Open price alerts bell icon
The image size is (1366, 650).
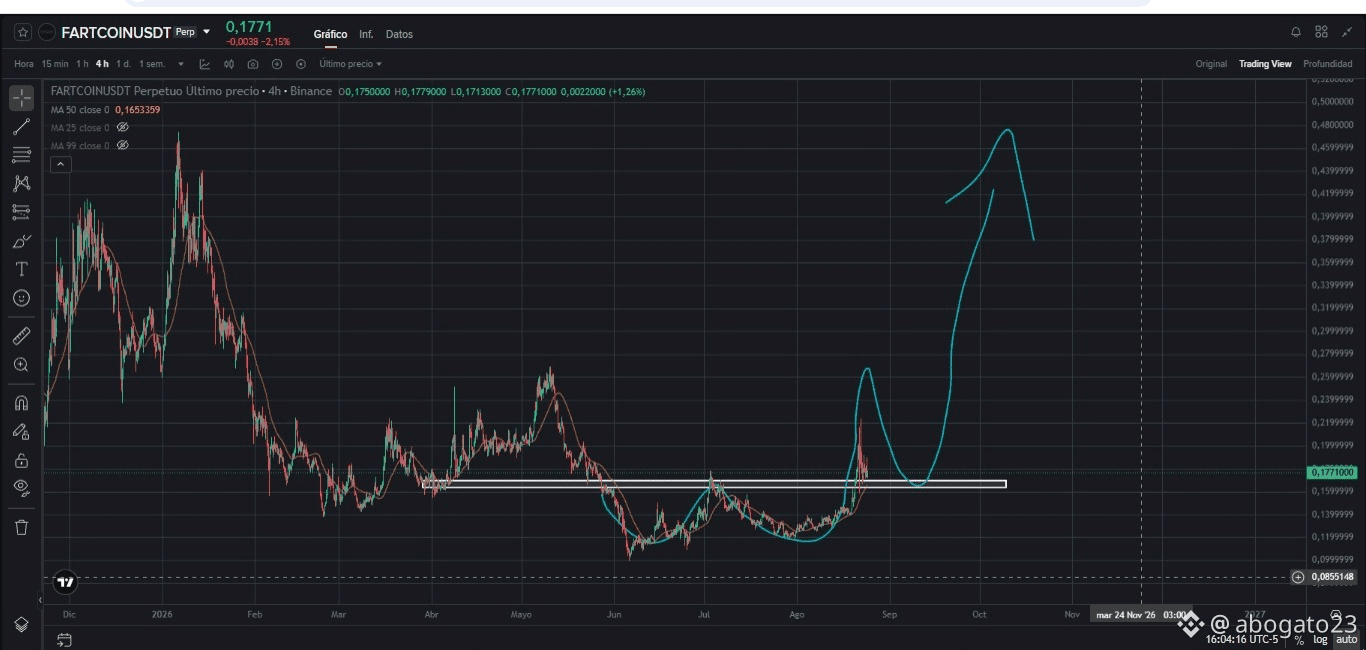pos(1296,32)
